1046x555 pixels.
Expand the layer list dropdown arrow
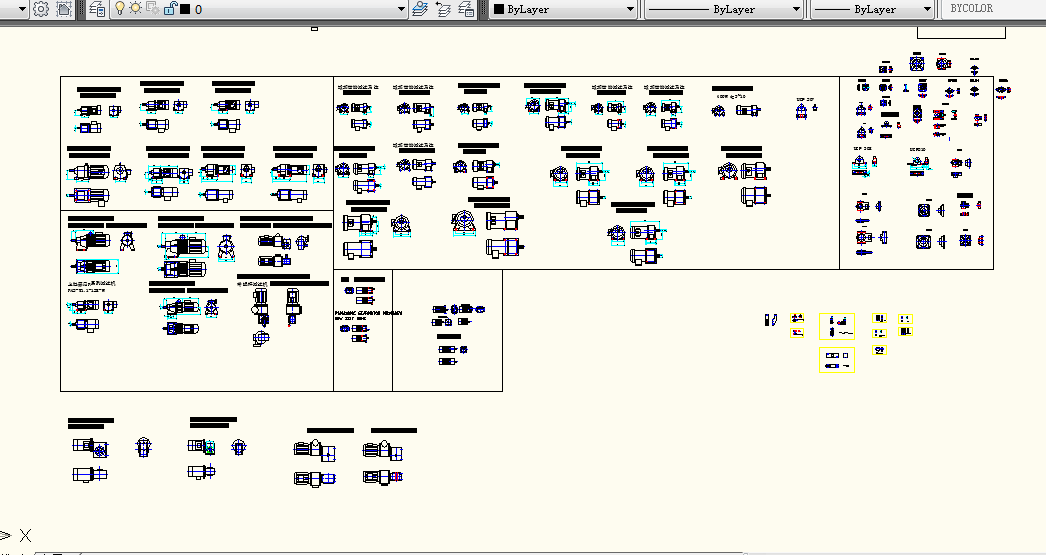(401, 9)
